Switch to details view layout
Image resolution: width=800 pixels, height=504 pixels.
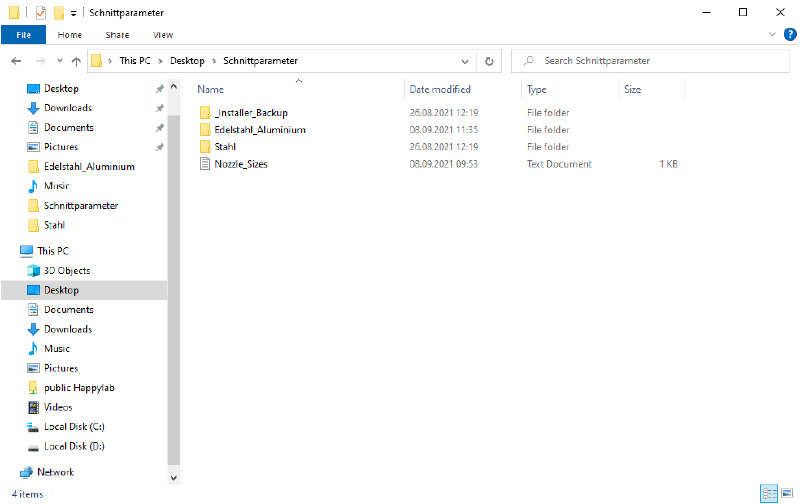point(769,493)
